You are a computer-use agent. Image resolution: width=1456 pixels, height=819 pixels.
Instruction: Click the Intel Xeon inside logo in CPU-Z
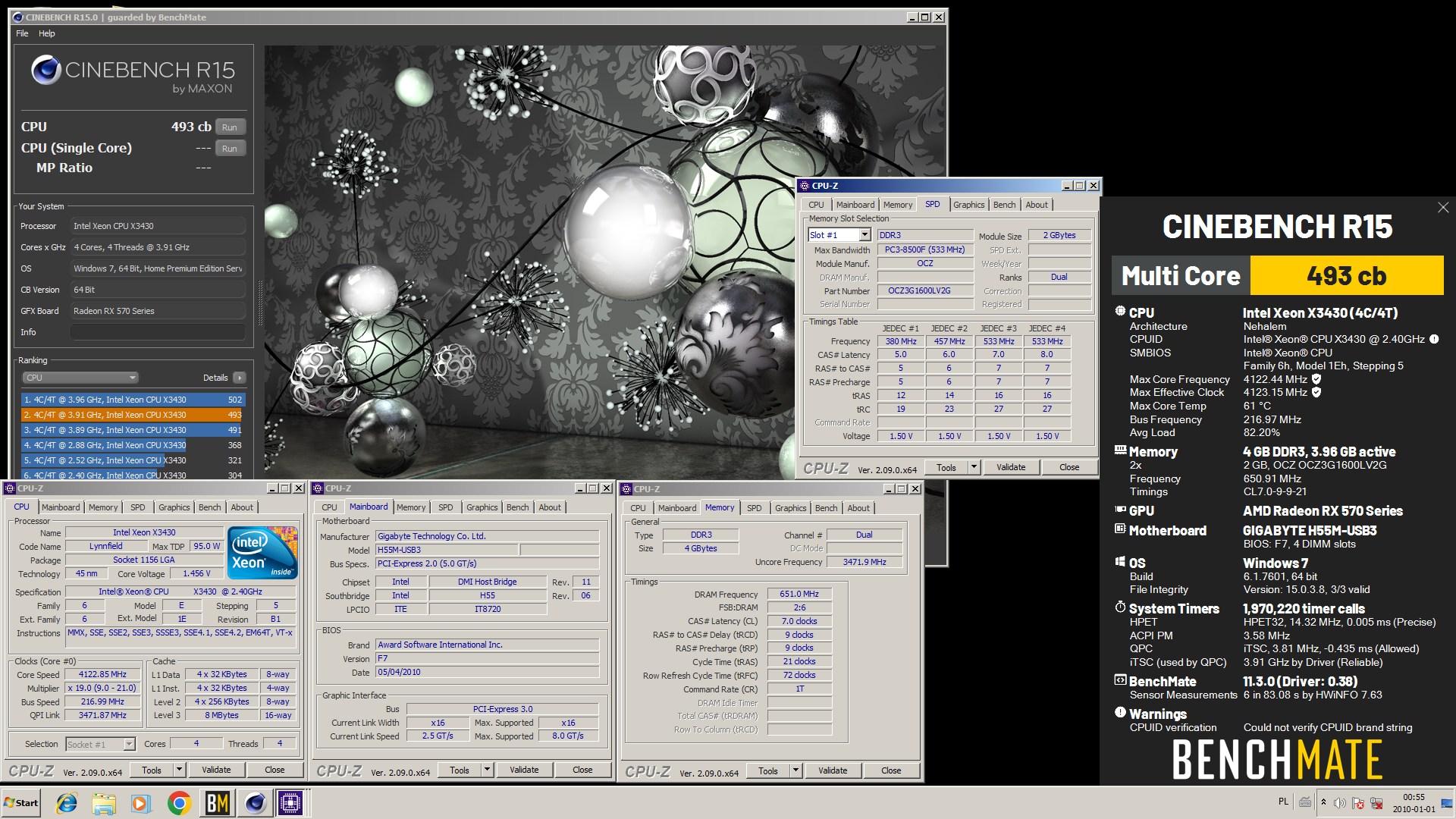pos(263,552)
